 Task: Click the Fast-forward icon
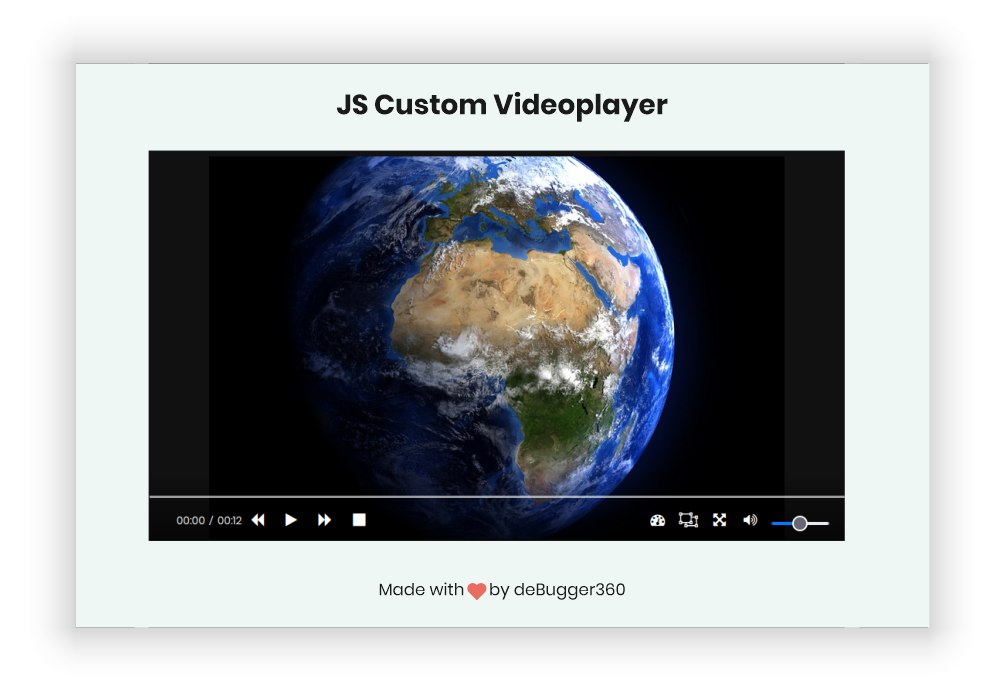(324, 519)
